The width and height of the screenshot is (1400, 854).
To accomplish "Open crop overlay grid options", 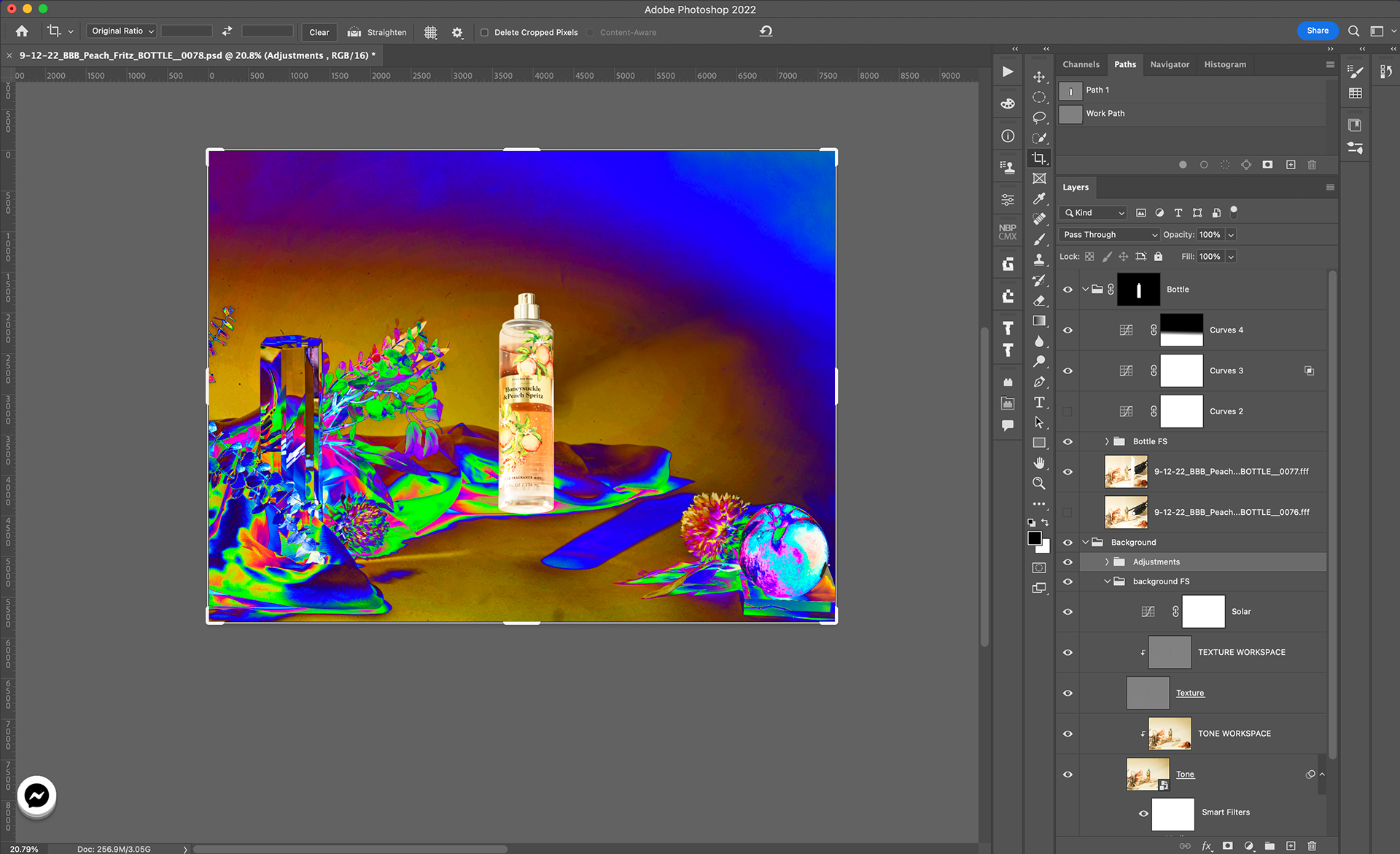I will [x=431, y=32].
